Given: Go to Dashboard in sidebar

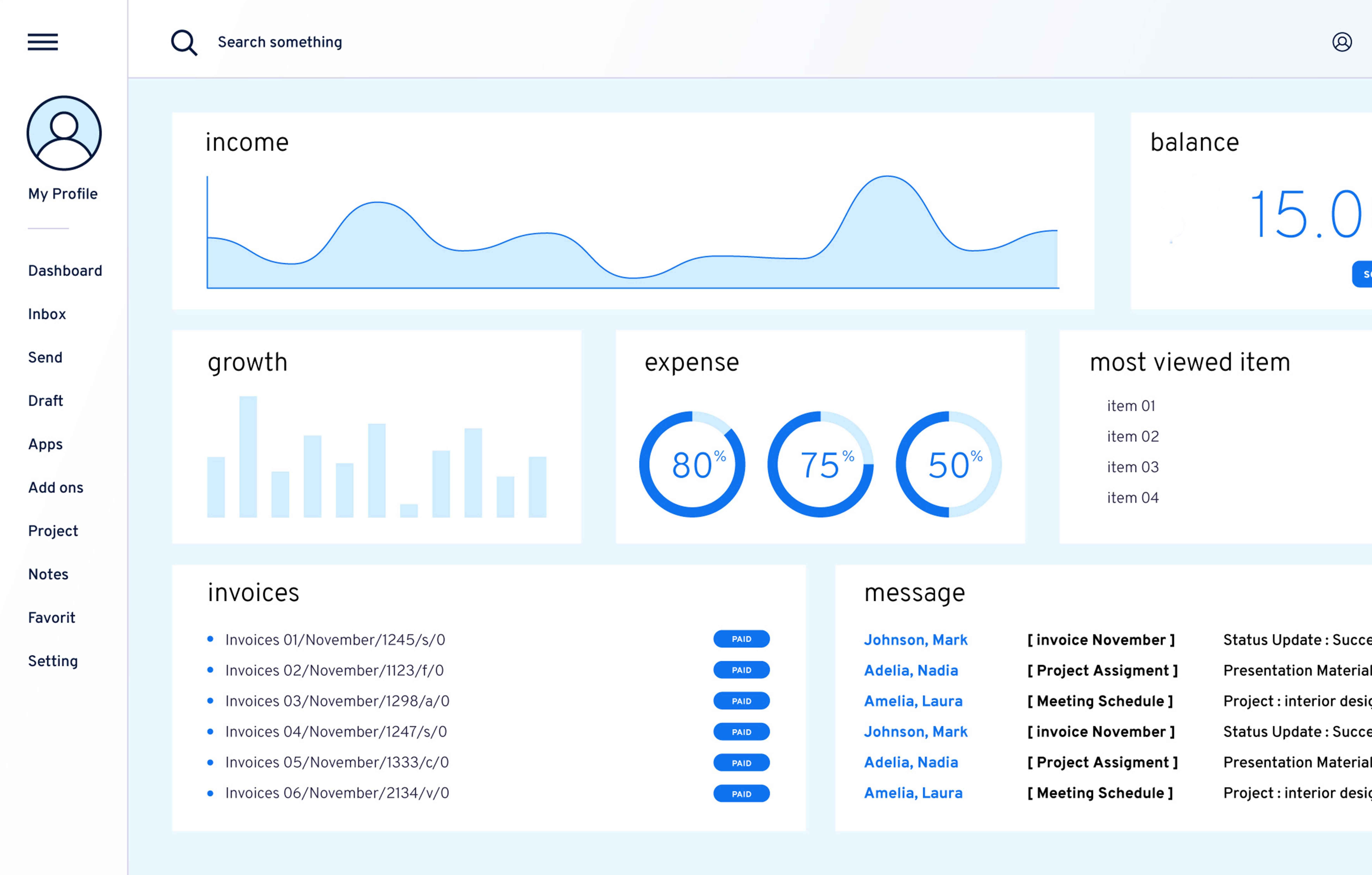Looking at the screenshot, I should tap(65, 271).
